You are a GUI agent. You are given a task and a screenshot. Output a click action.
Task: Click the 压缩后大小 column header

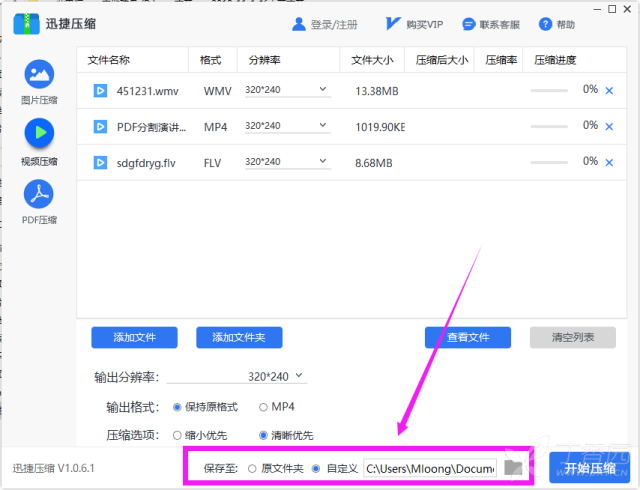point(442,60)
